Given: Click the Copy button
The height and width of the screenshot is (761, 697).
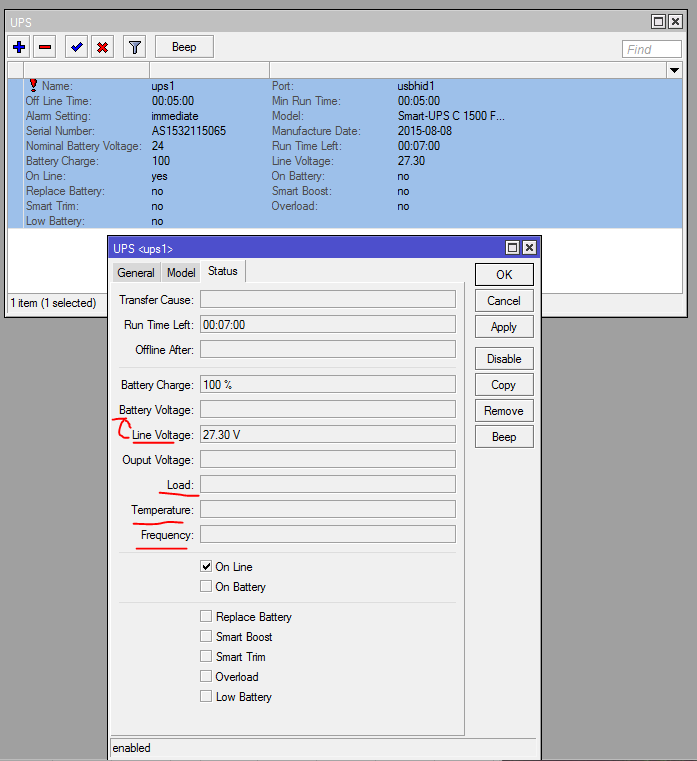Looking at the screenshot, I should [504, 385].
